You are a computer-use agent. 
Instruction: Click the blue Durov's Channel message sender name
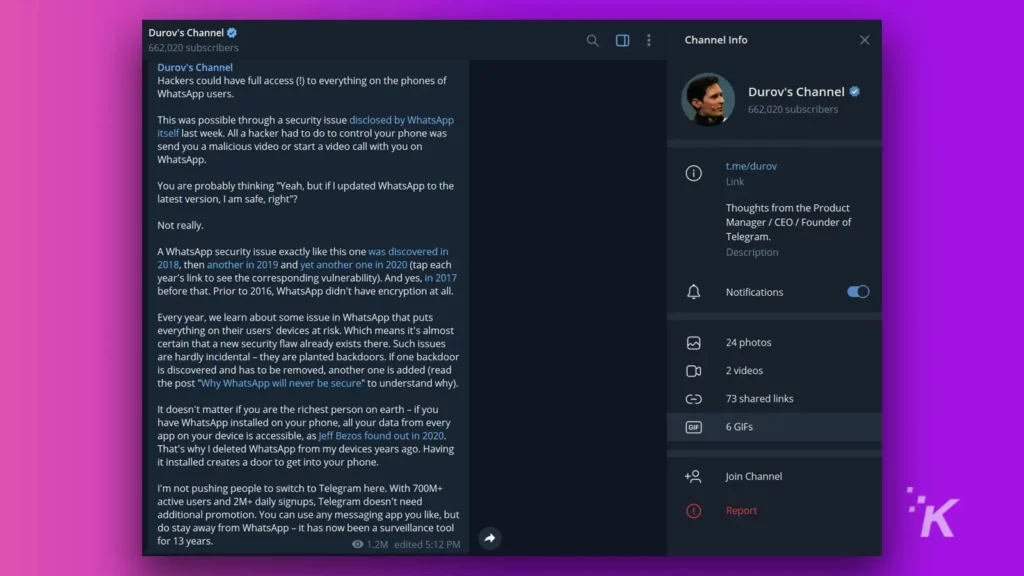(x=195, y=67)
